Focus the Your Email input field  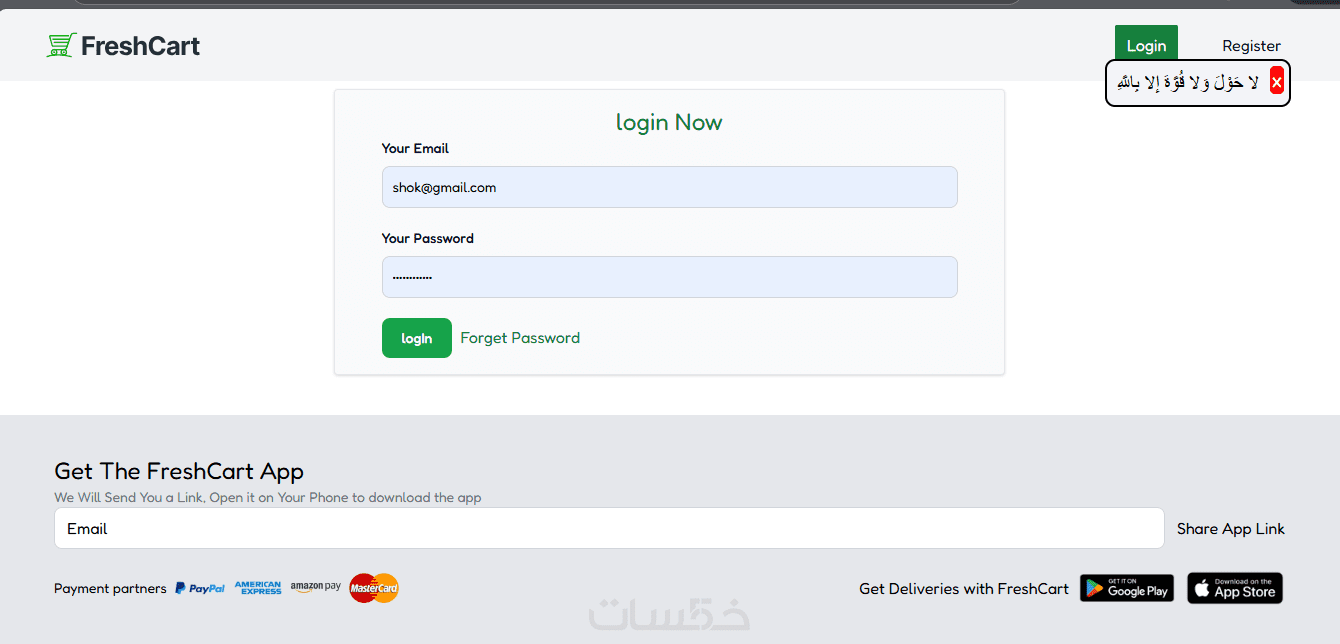[x=670, y=187]
